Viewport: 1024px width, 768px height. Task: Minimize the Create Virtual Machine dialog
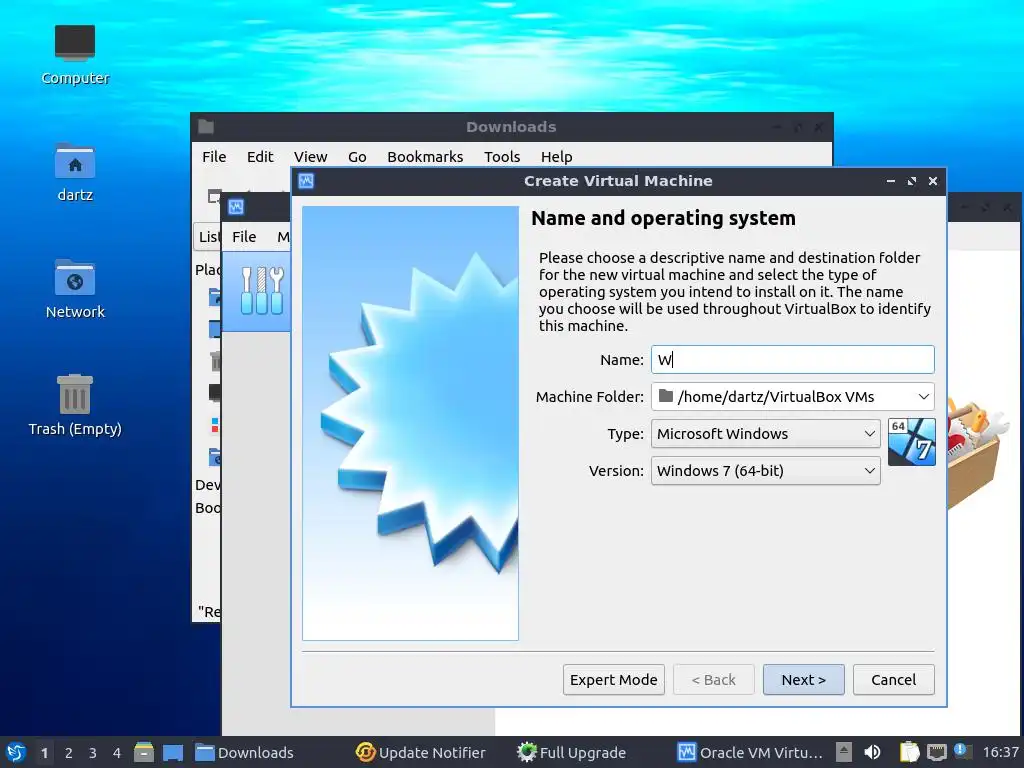pyautogui.click(x=891, y=181)
